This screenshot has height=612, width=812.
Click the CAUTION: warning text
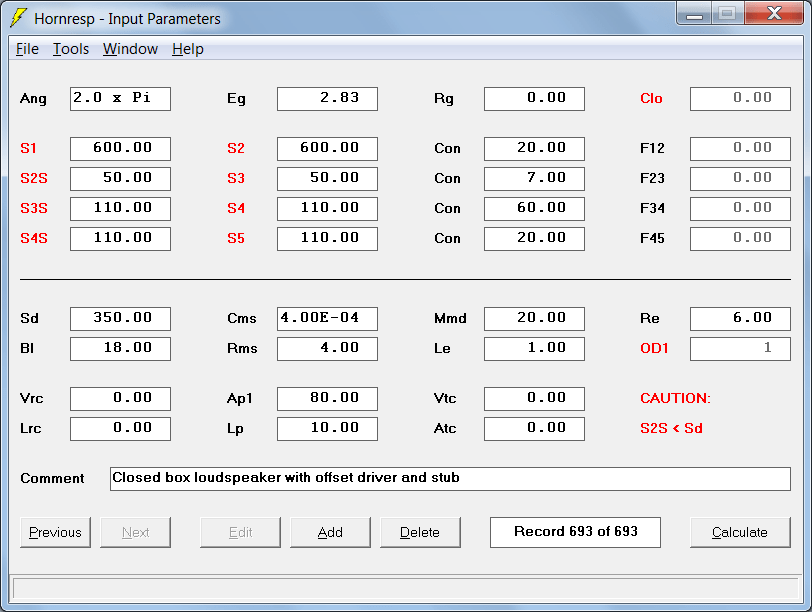point(675,399)
